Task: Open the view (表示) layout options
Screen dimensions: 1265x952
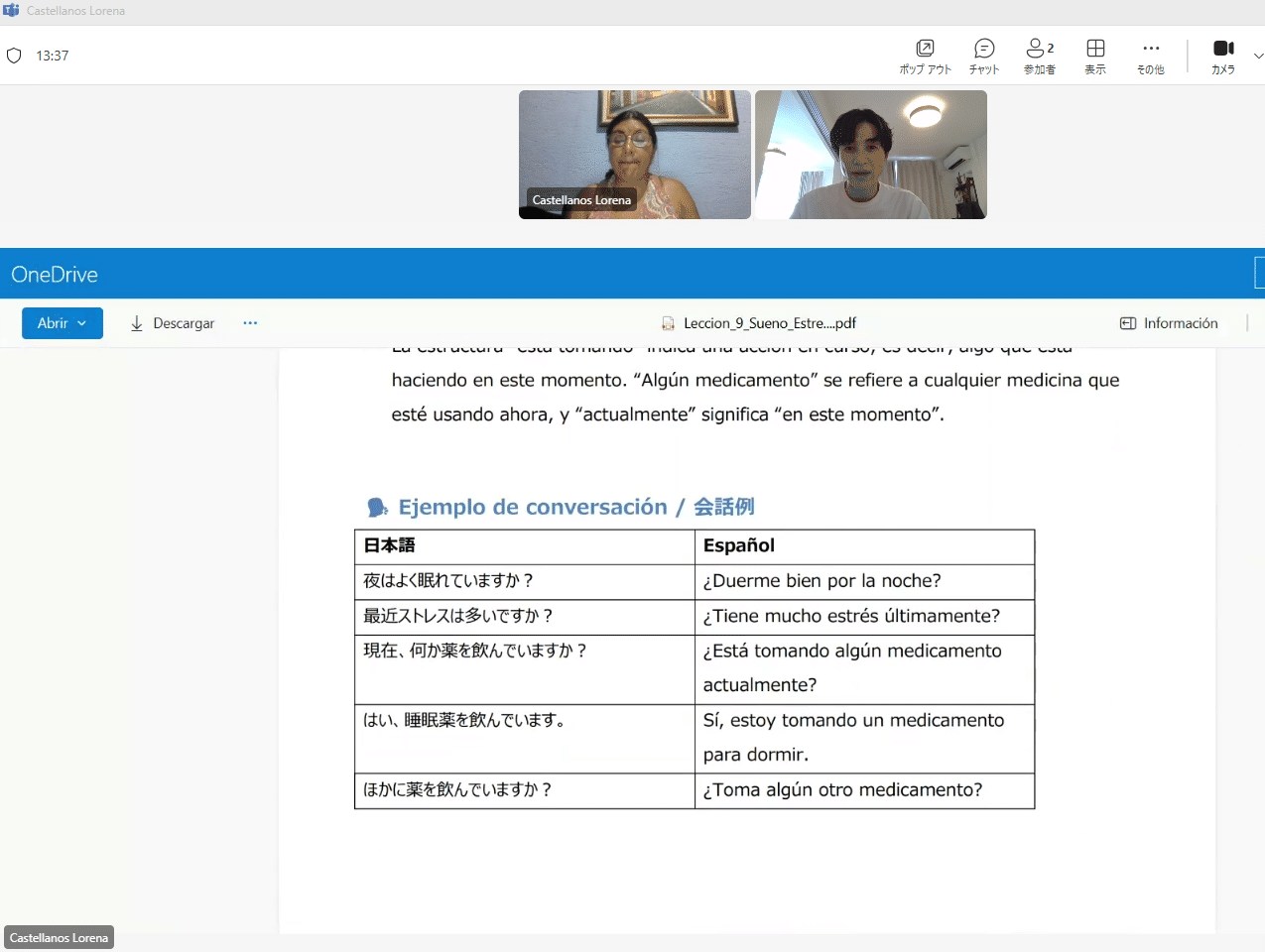Action: [x=1095, y=57]
